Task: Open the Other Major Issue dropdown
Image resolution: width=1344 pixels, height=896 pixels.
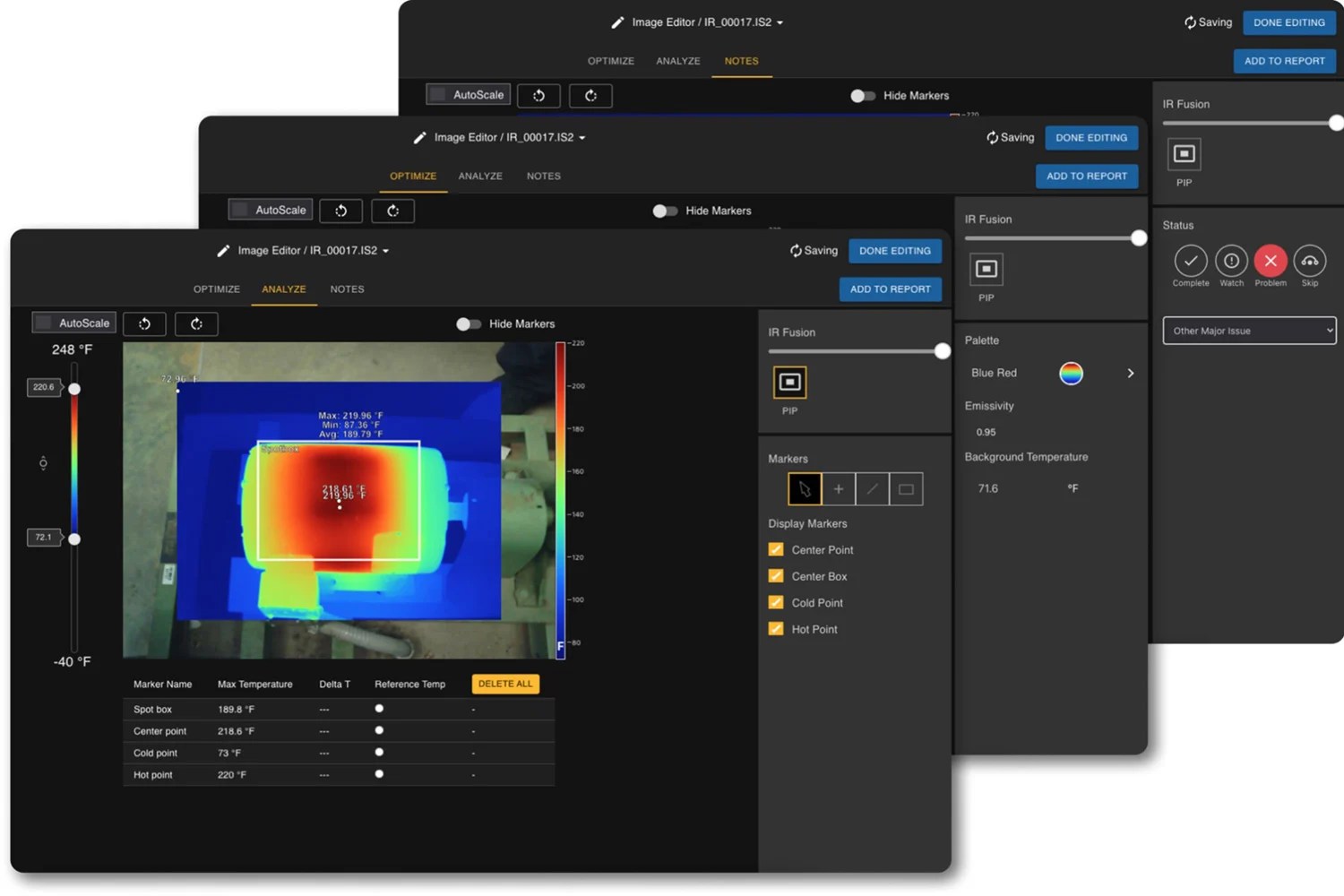Action: pos(1248,331)
